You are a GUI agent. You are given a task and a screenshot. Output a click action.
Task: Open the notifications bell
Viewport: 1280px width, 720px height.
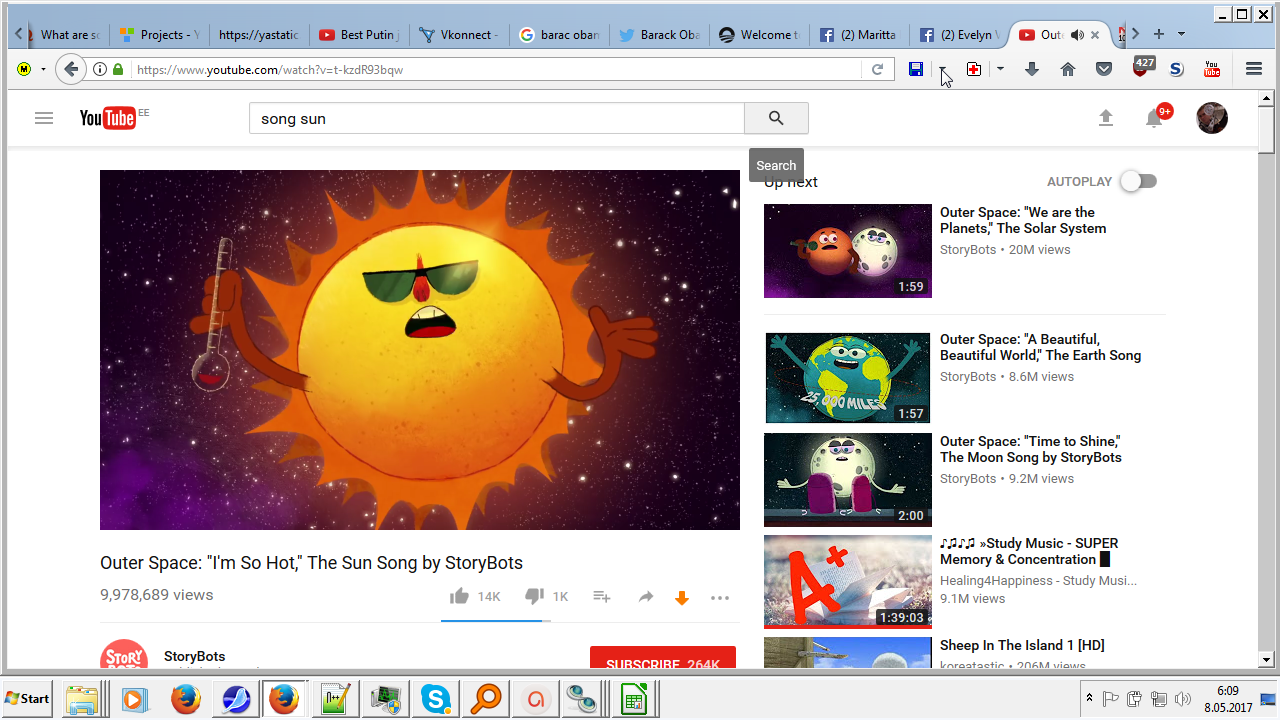click(1154, 118)
